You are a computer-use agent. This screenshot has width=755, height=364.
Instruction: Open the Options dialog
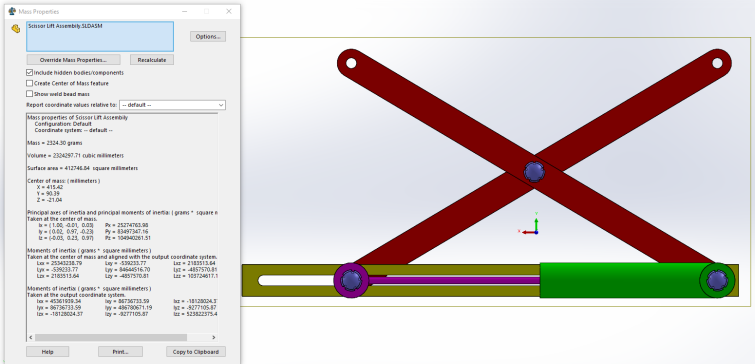tap(208, 37)
